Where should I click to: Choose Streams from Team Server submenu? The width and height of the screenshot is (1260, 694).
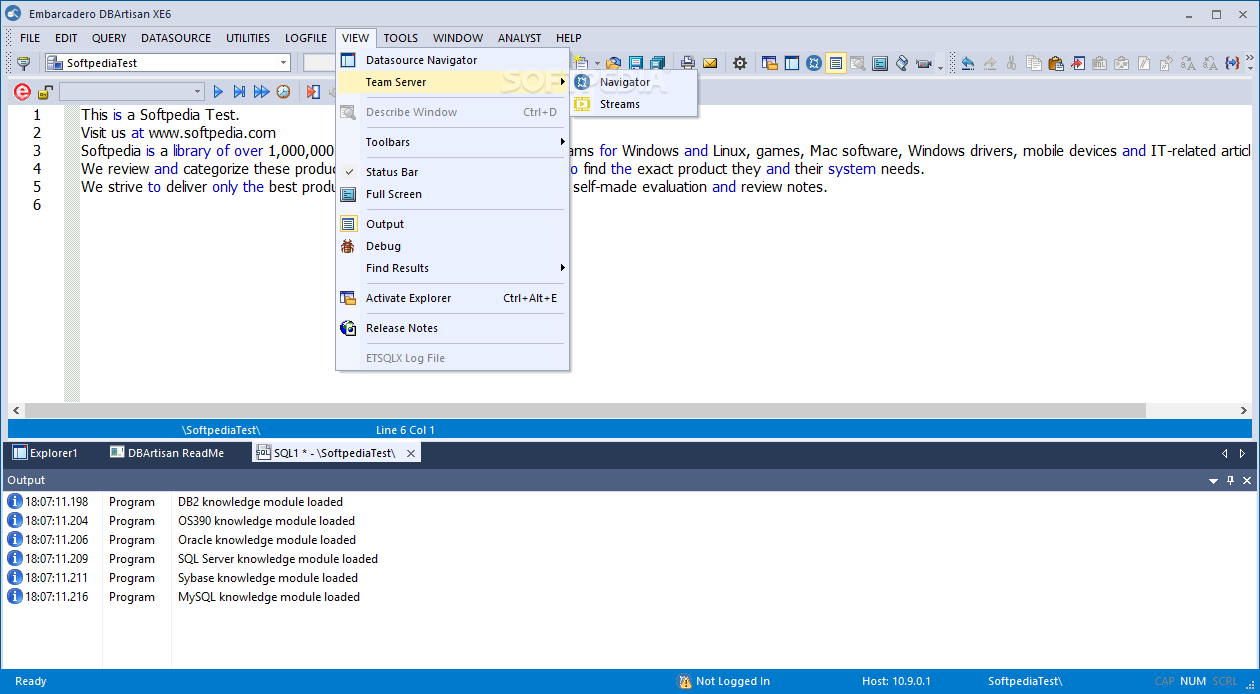[634, 104]
